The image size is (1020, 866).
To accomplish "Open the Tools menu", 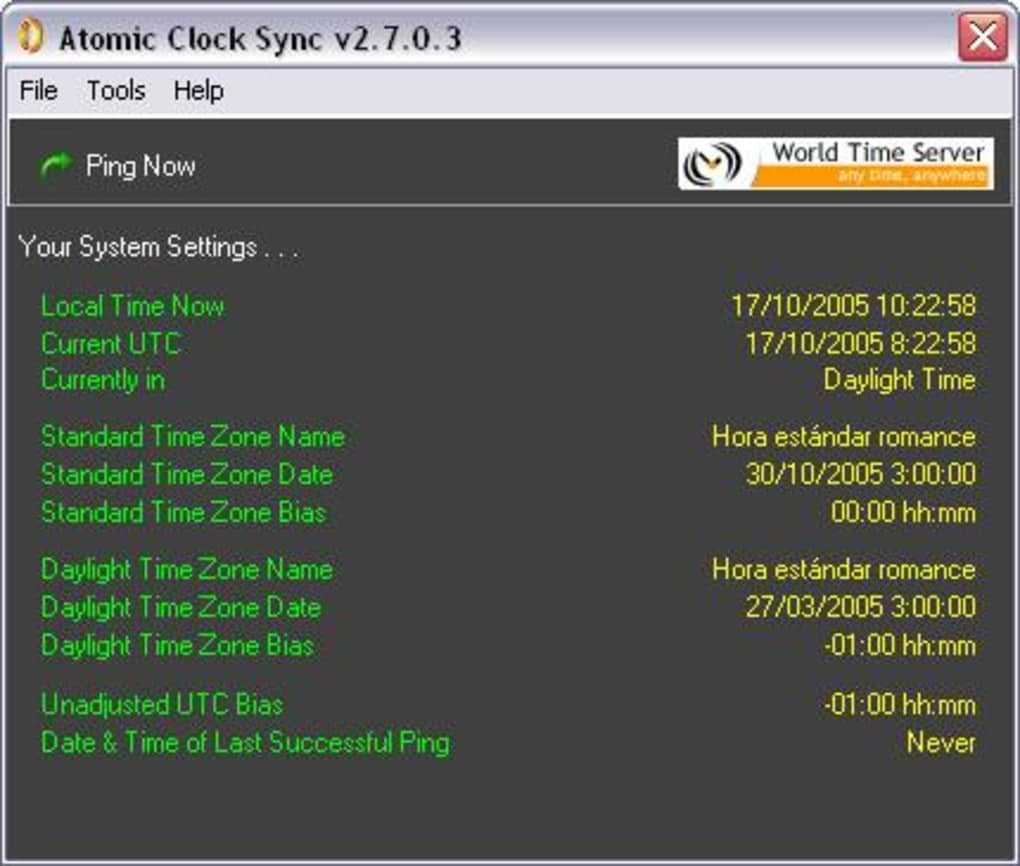I will 116,91.
